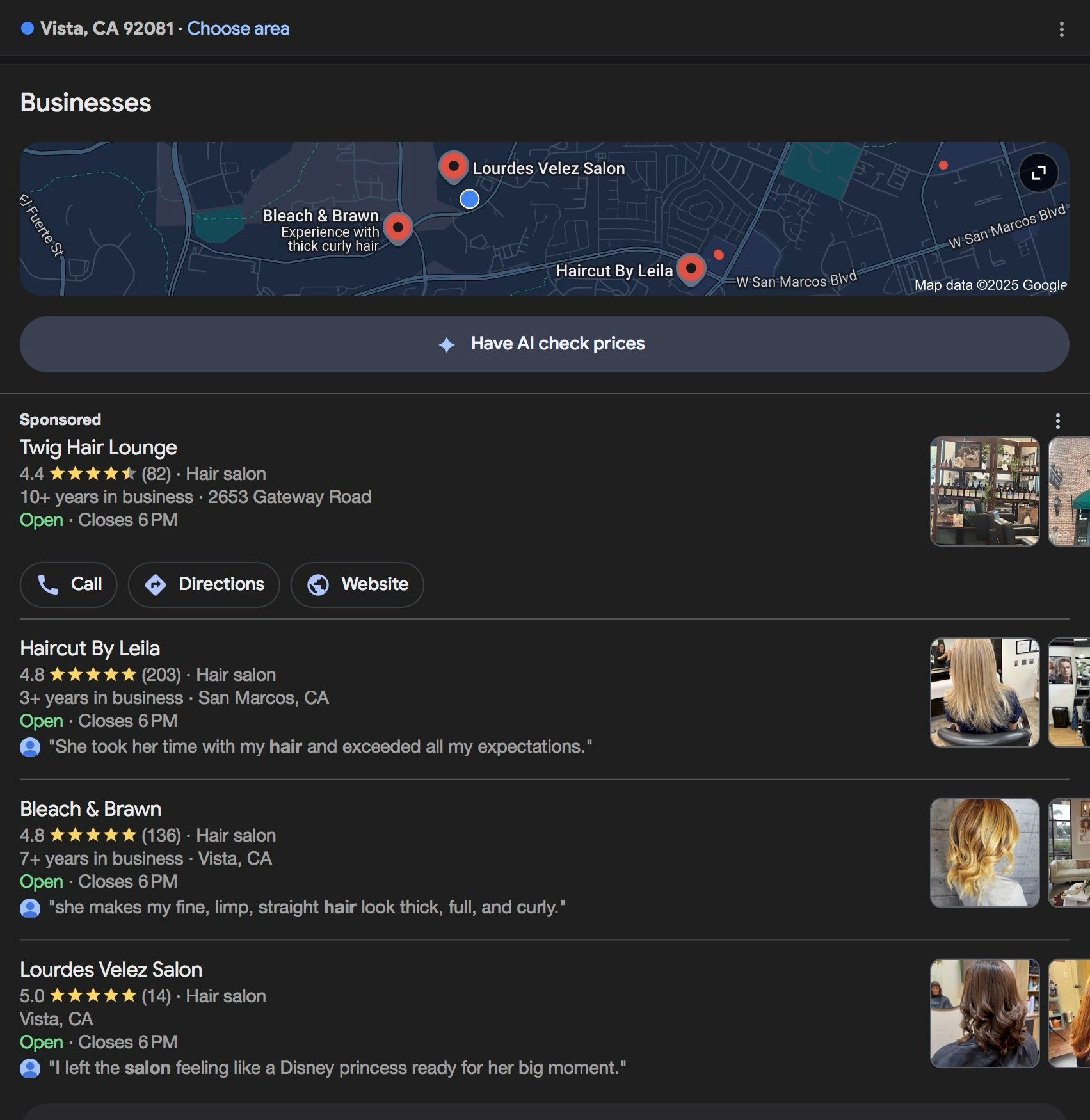
Task: Open the Choose area location selector
Action: click(238, 28)
